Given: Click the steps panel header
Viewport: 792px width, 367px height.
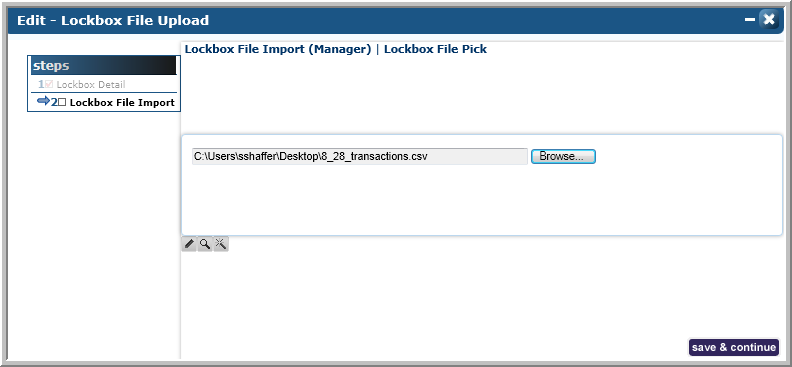Looking at the screenshot, I should coord(104,66).
